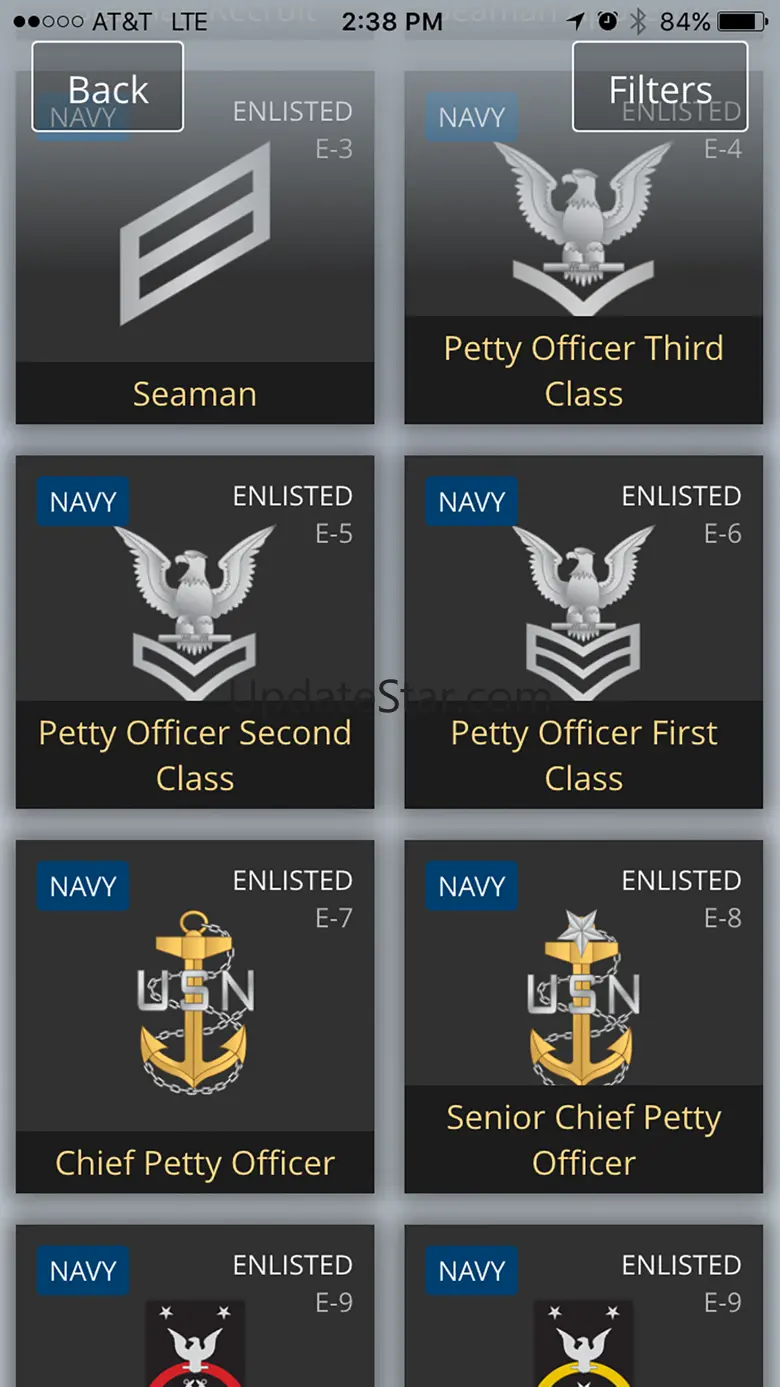The height and width of the screenshot is (1387, 780).
Task: Open the Chief Petty Officer title
Action: click(x=195, y=1163)
